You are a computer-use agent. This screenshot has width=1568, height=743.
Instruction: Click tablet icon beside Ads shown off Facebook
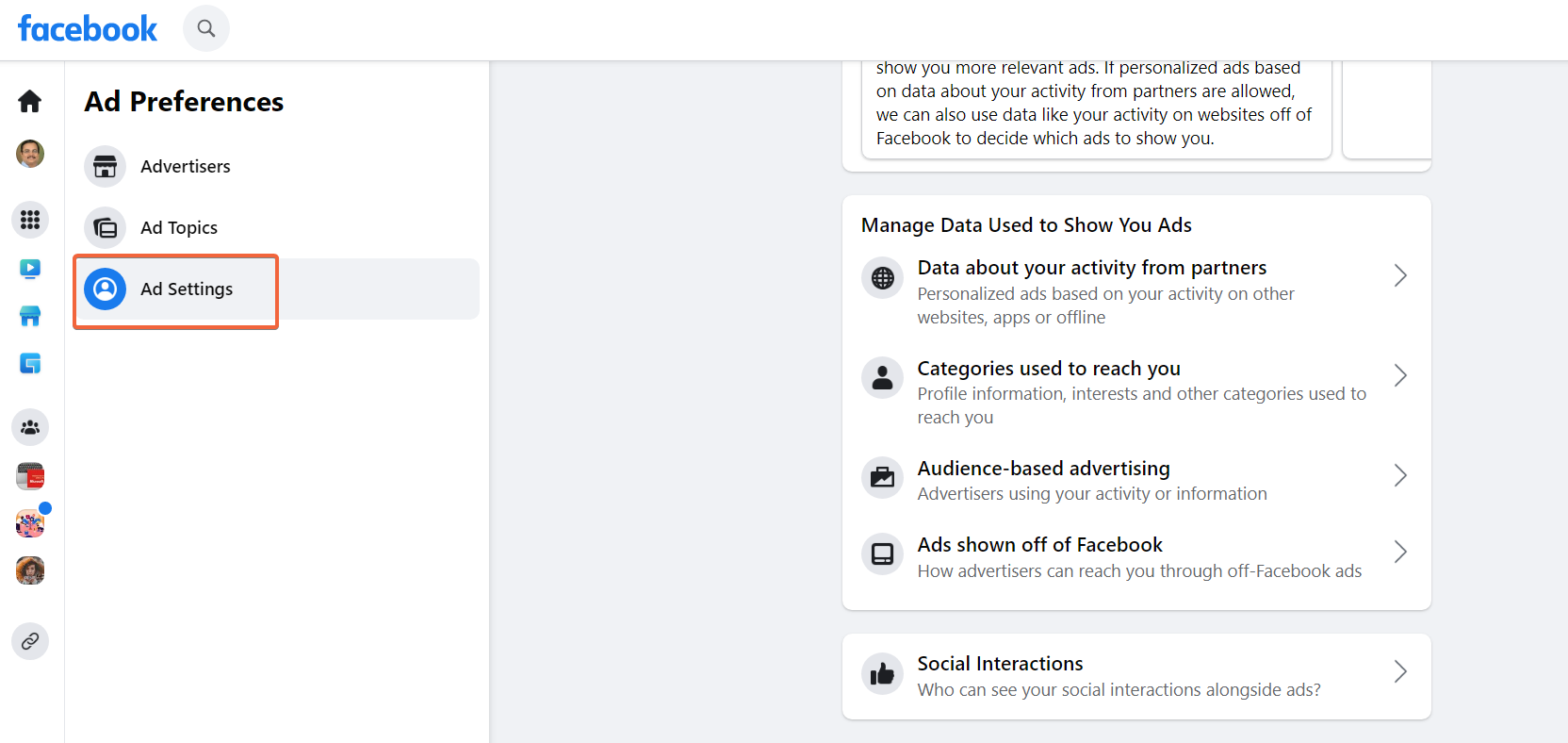click(x=883, y=553)
